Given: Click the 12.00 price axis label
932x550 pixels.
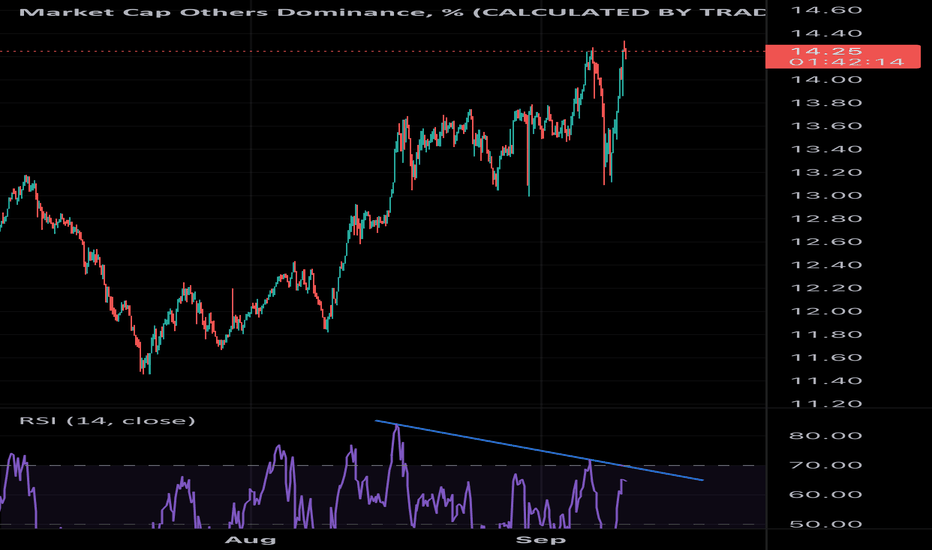Looking at the screenshot, I should tap(826, 312).
